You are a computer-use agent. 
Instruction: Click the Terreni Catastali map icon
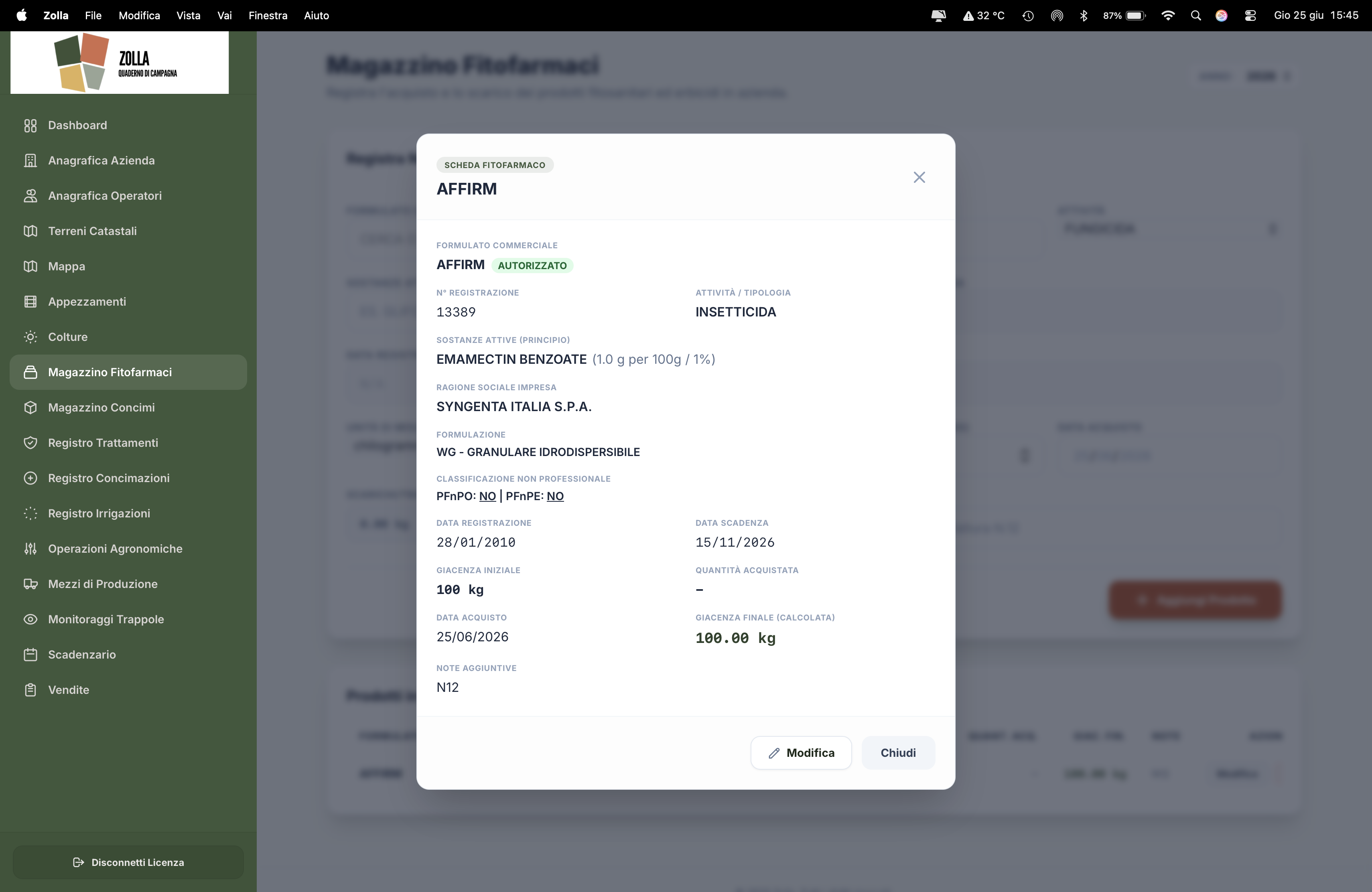pos(30,231)
